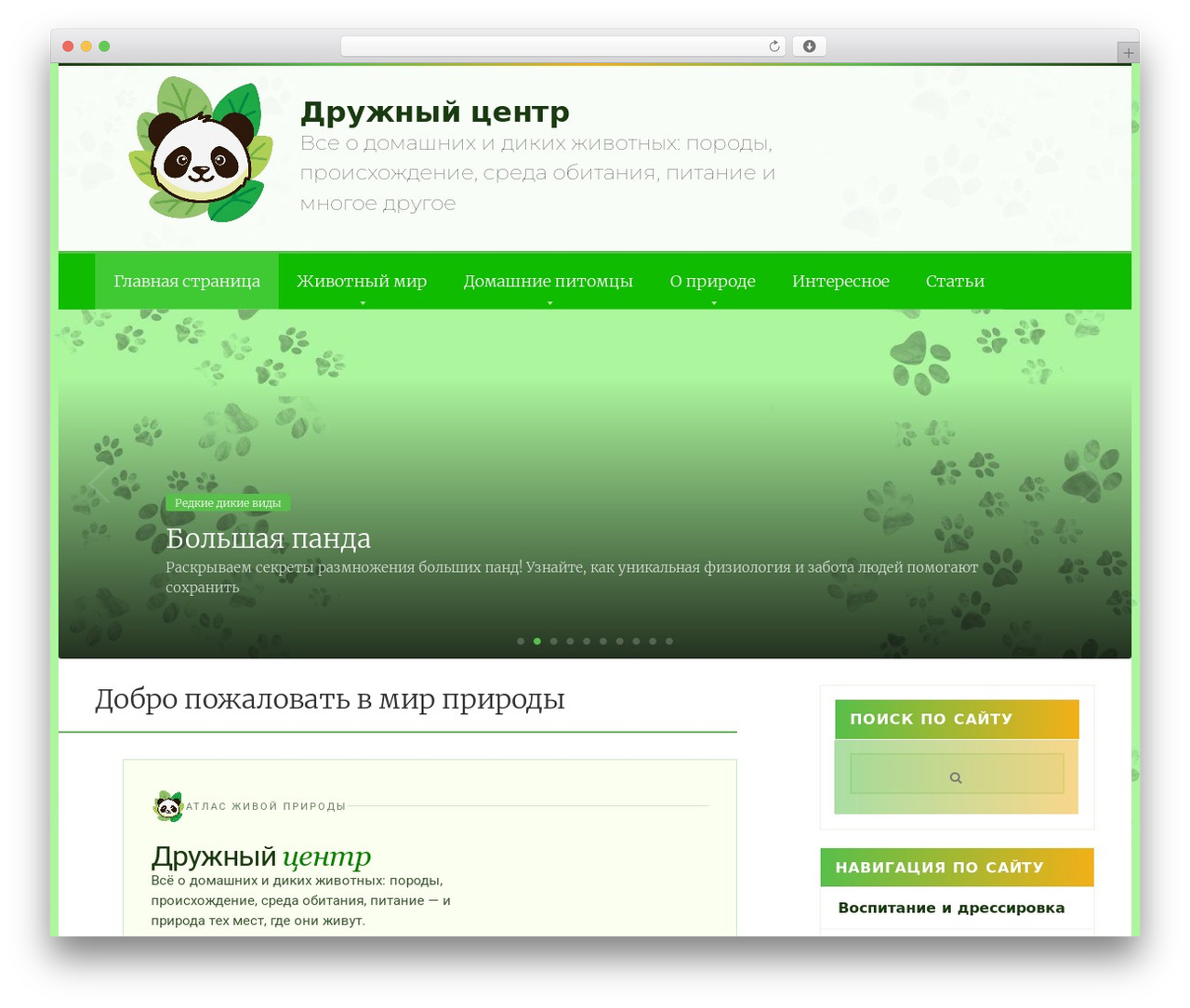Image resolution: width=1190 pixels, height=1008 pixels.
Task: Select the third slider pagination dot
Action: tap(554, 641)
